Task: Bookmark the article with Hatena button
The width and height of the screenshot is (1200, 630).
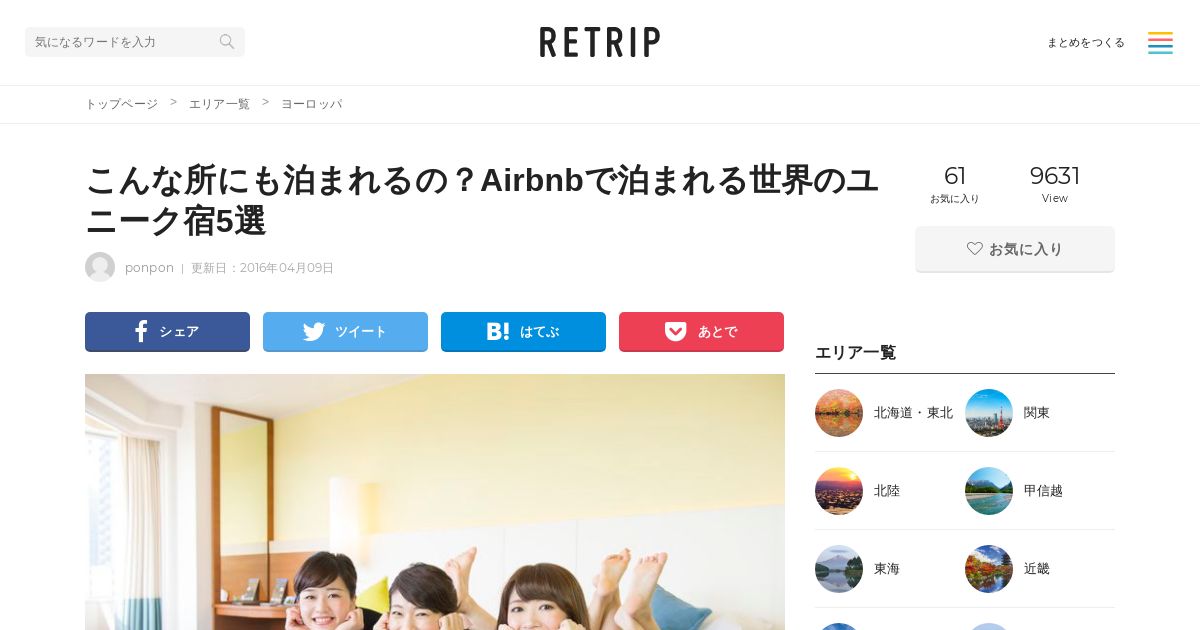Action: pos(523,332)
